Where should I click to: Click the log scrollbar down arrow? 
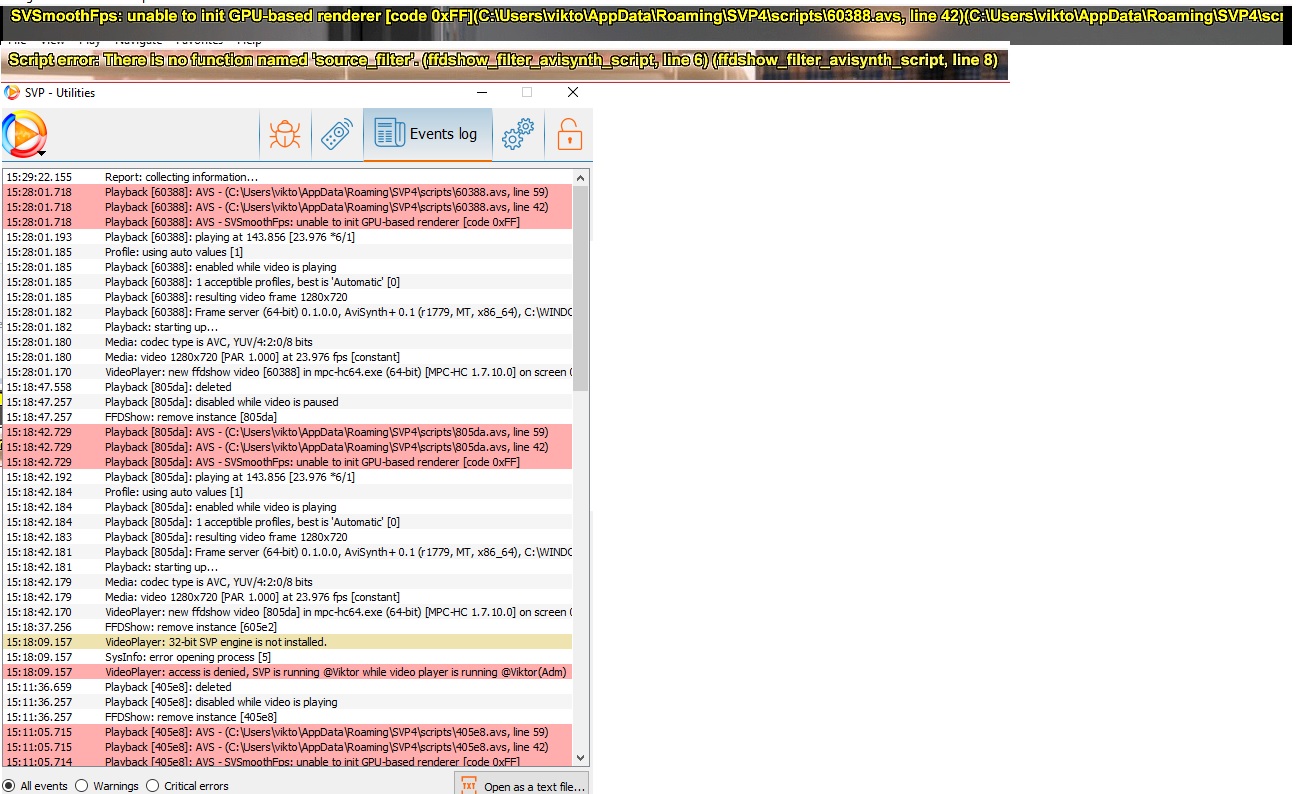tap(581, 758)
